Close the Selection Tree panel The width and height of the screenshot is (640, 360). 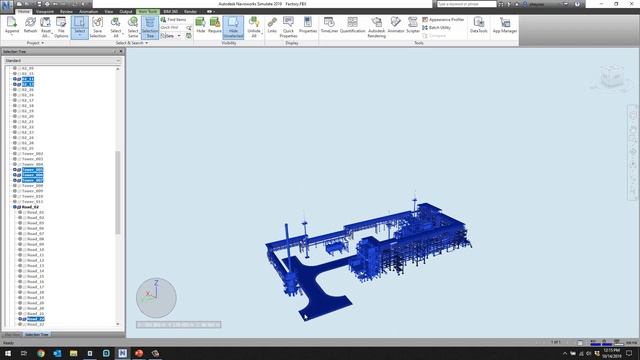point(120,51)
